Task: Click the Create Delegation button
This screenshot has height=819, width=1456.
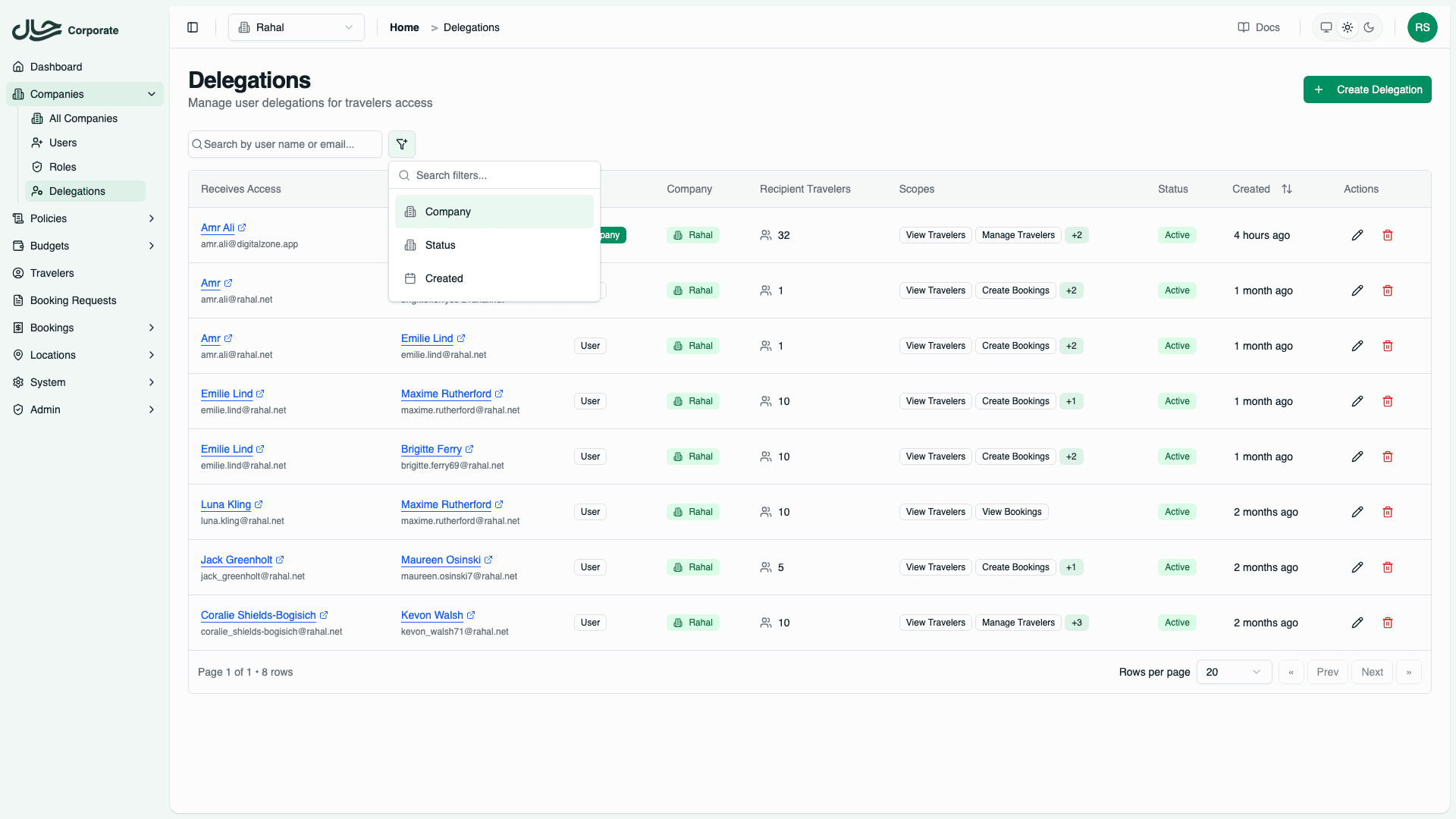Action: pyautogui.click(x=1367, y=89)
